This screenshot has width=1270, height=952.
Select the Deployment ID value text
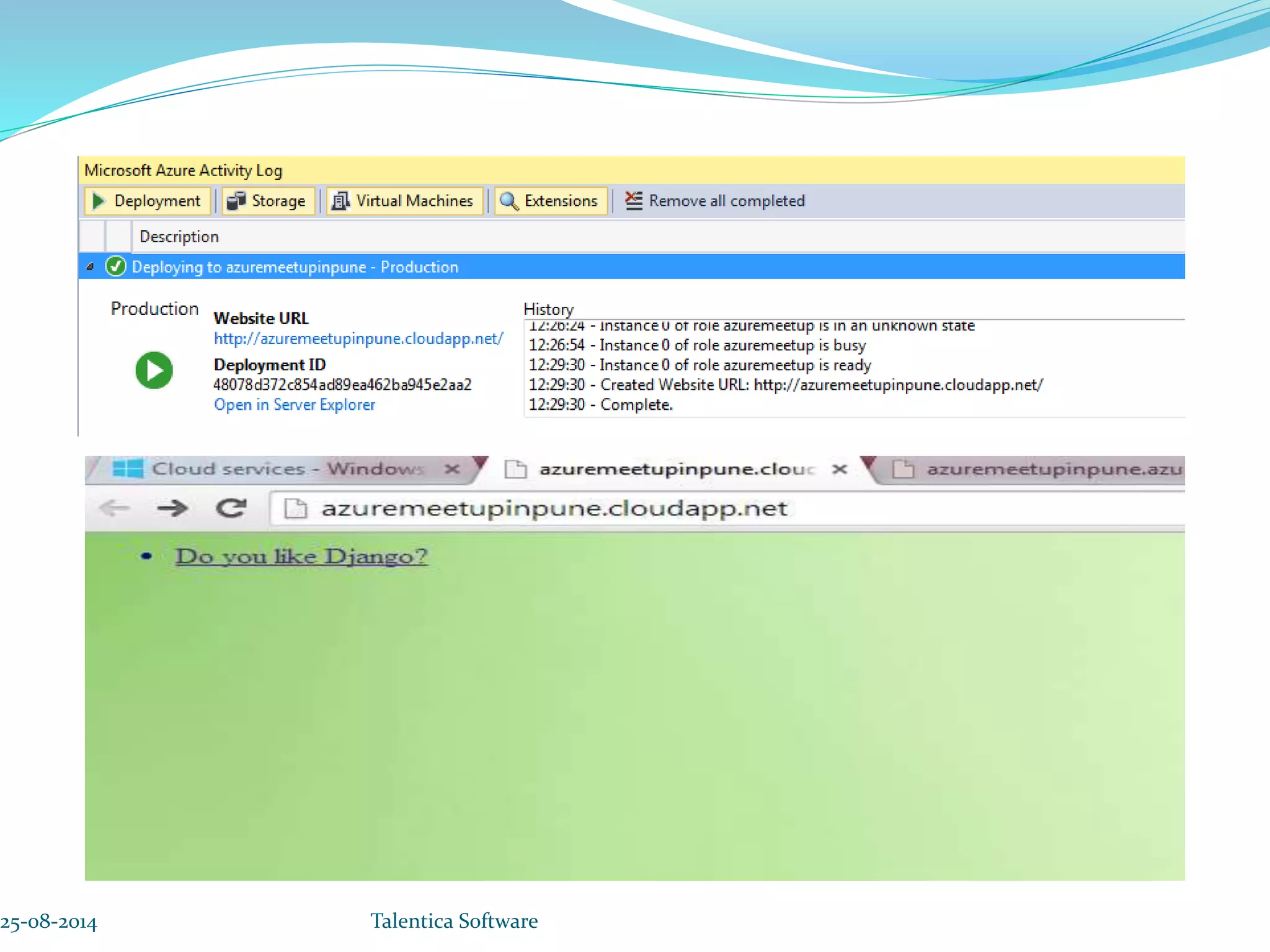click(342, 385)
